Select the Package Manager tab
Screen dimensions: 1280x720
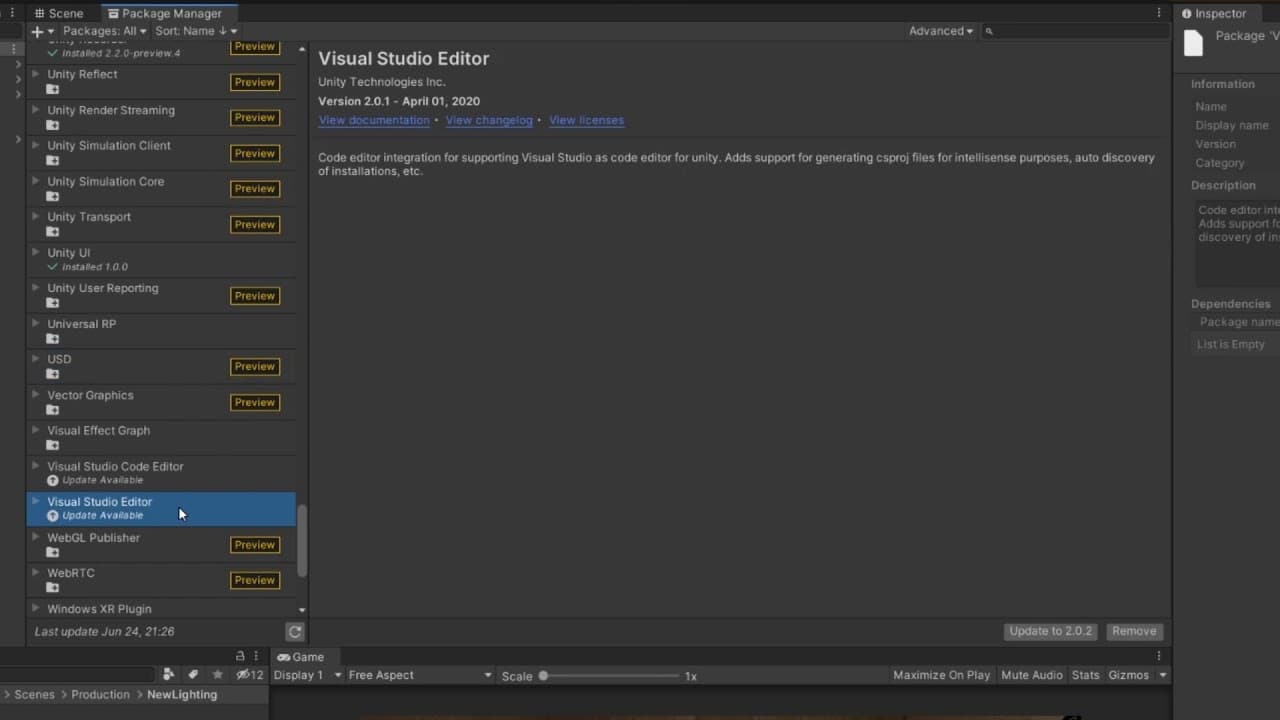165,13
